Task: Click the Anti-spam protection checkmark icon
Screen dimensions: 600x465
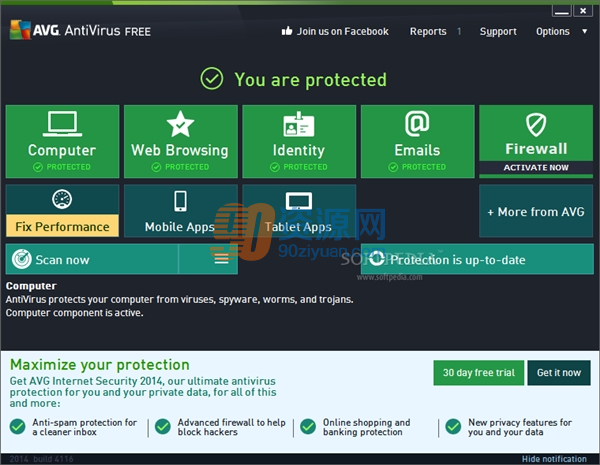Action: pyautogui.click(x=18, y=426)
